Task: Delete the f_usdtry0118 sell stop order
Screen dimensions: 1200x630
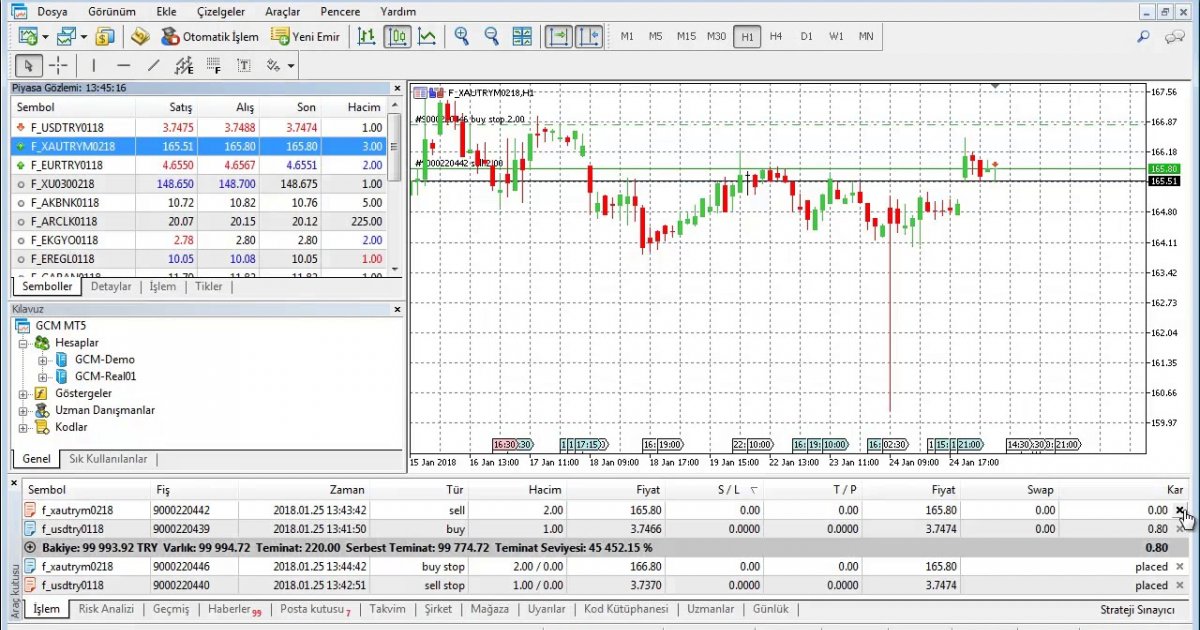Action: coord(1179,586)
